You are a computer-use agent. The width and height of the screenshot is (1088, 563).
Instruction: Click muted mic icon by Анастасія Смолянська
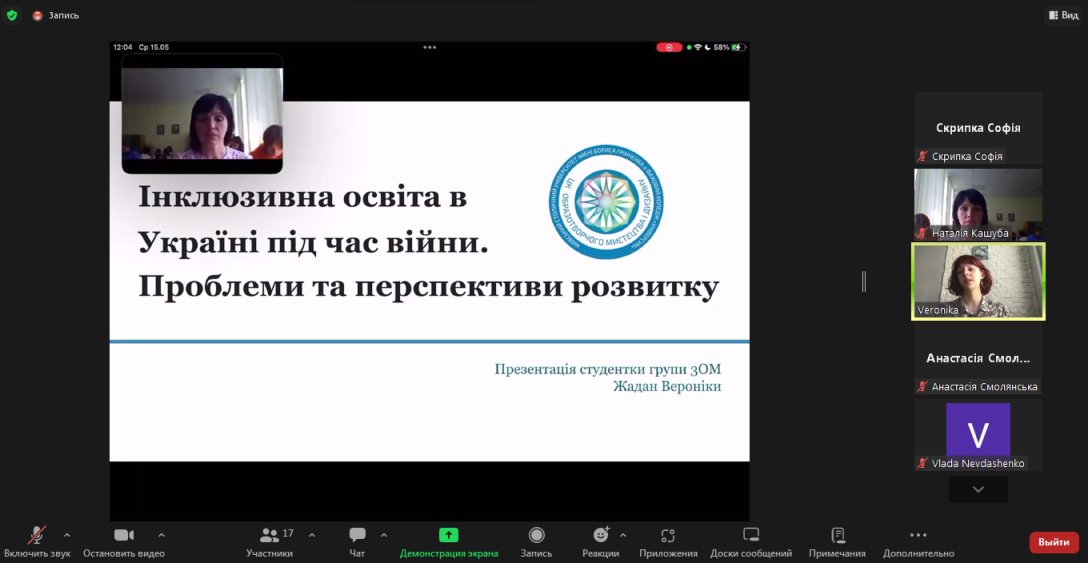click(x=922, y=387)
